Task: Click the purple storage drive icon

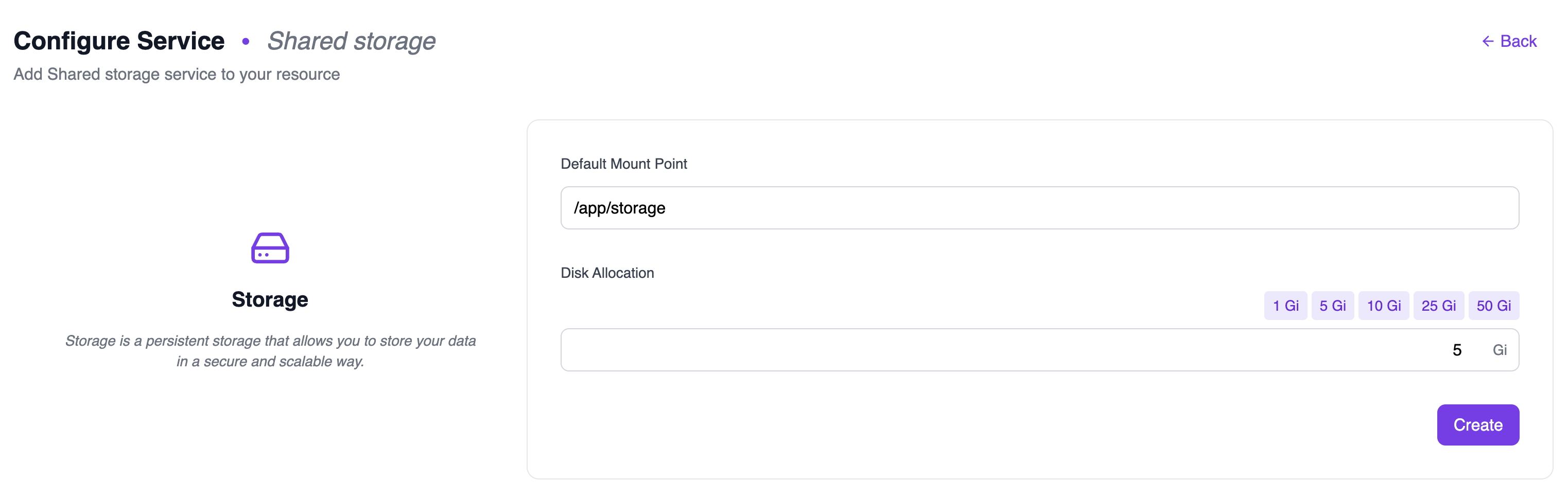Action: [270, 248]
